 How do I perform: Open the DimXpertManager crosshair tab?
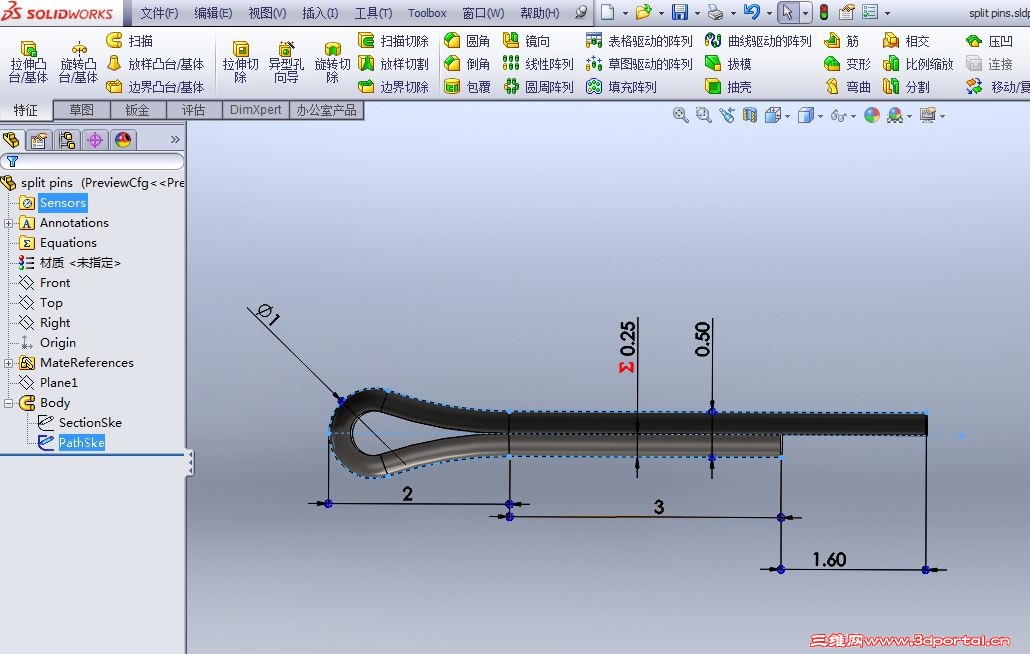95,140
